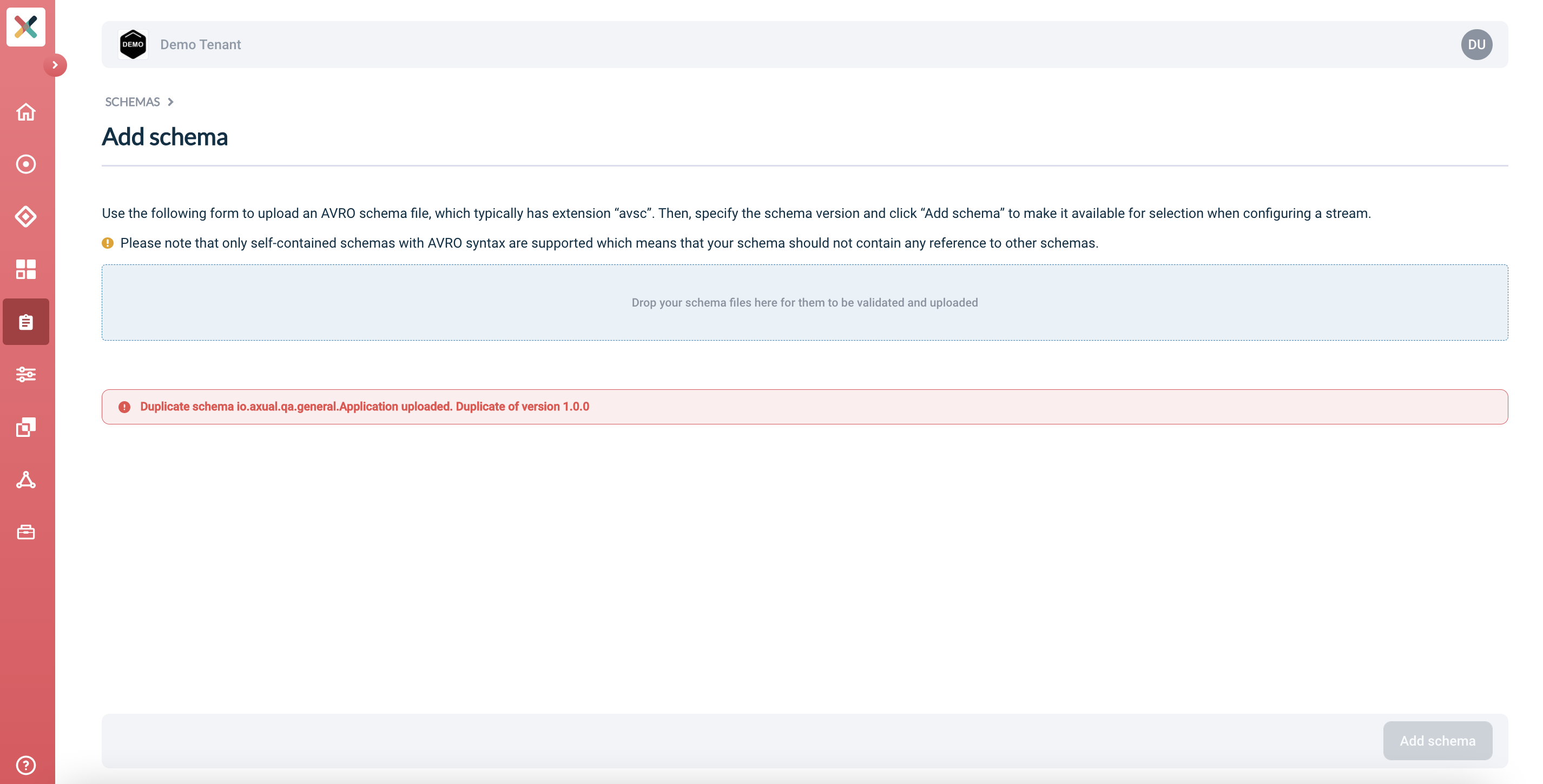
Task: Click the Demo Tenant name
Action: tap(201, 45)
